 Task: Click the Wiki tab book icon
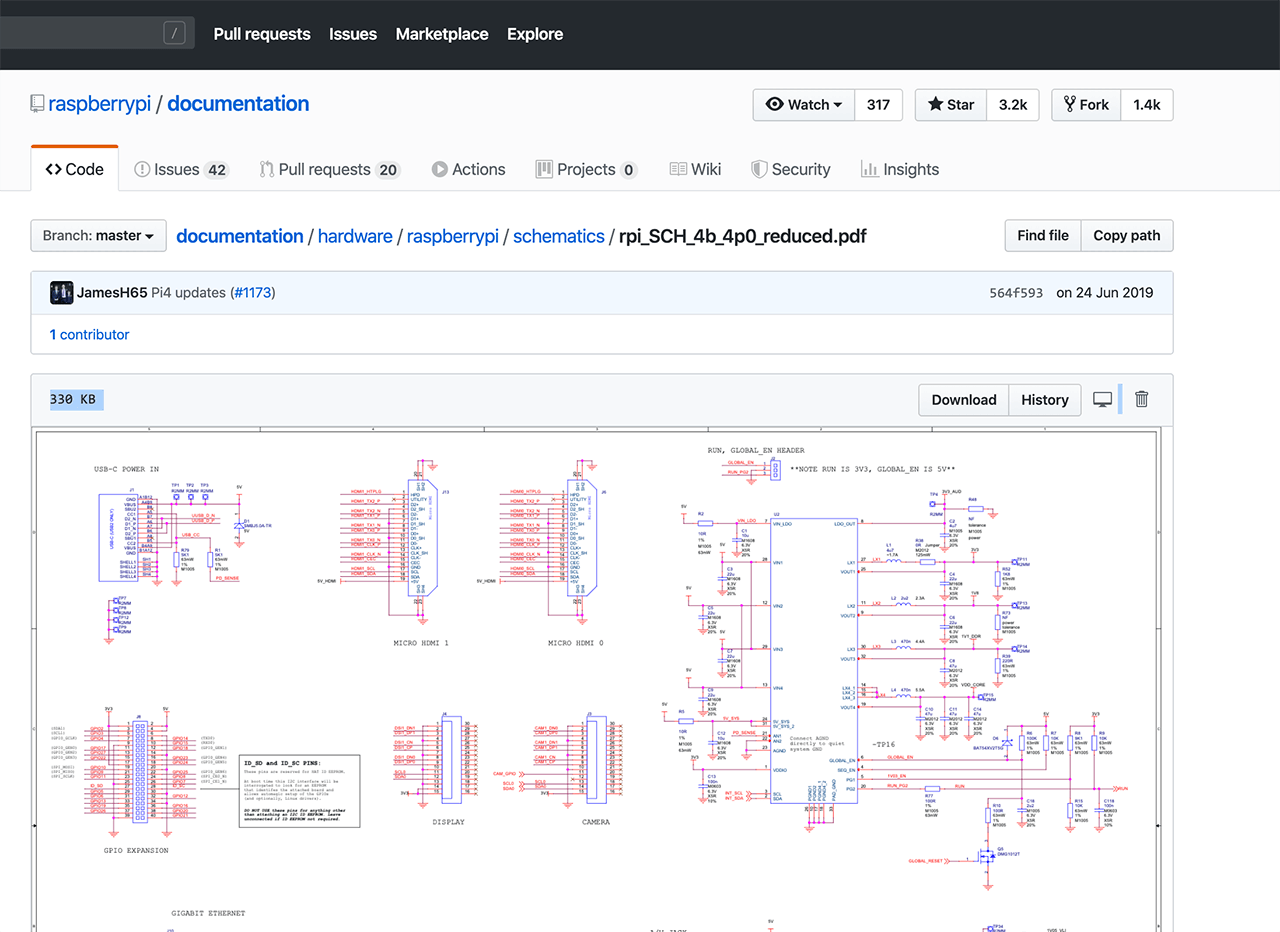(678, 169)
